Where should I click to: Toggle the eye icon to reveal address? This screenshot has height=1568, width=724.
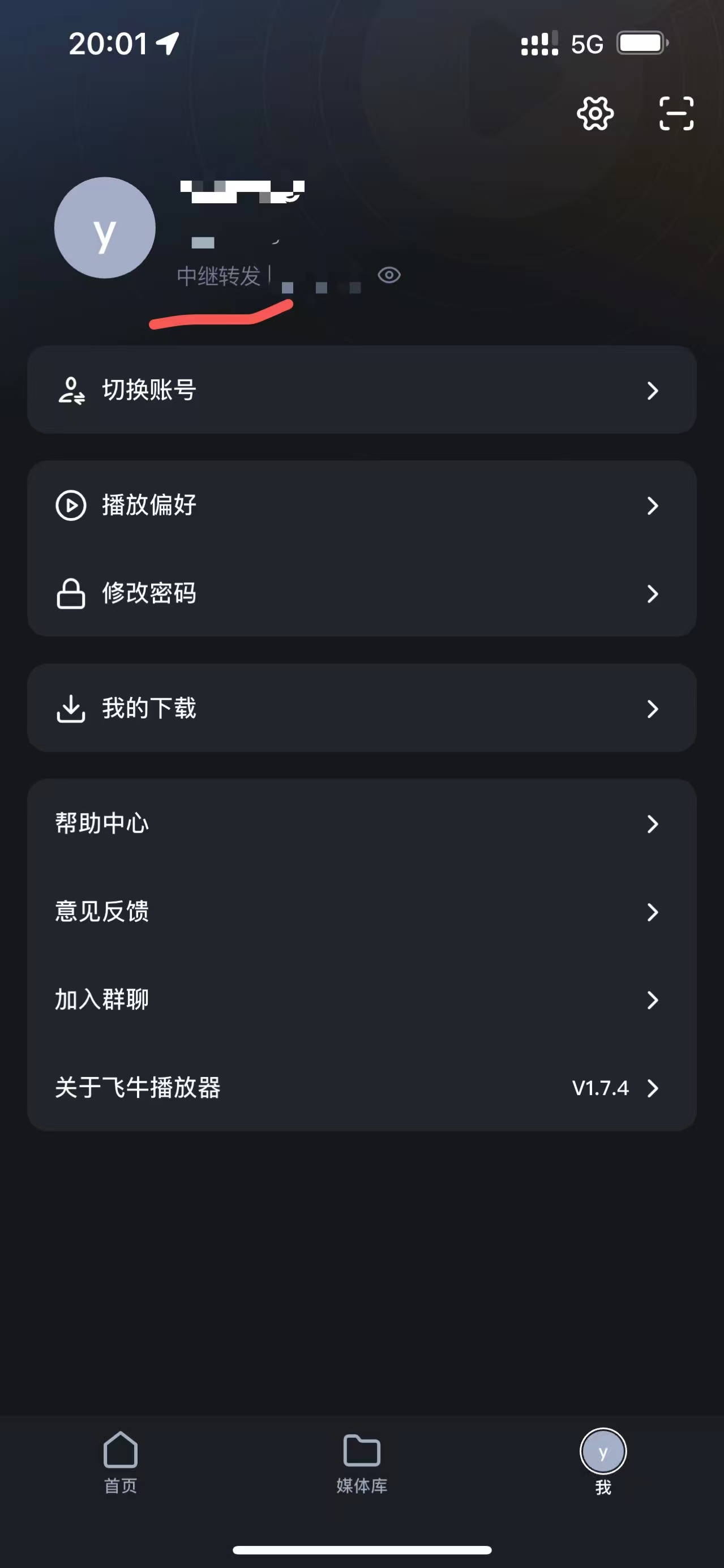click(x=389, y=275)
